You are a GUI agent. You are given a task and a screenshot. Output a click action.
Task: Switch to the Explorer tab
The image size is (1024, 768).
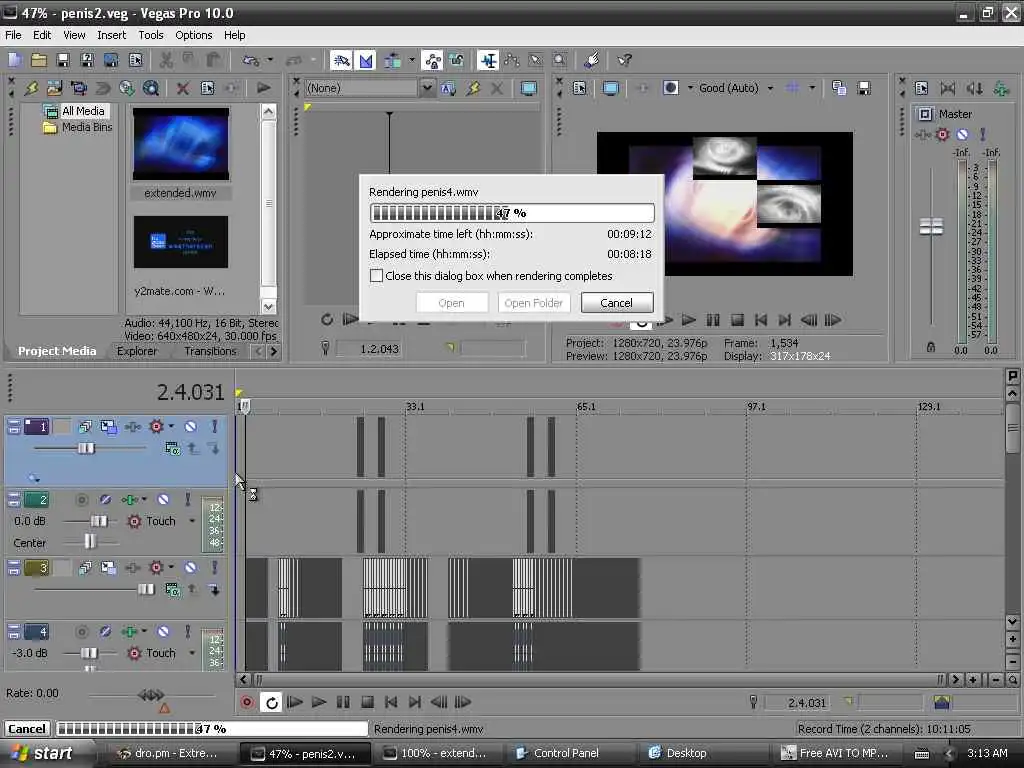(137, 351)
